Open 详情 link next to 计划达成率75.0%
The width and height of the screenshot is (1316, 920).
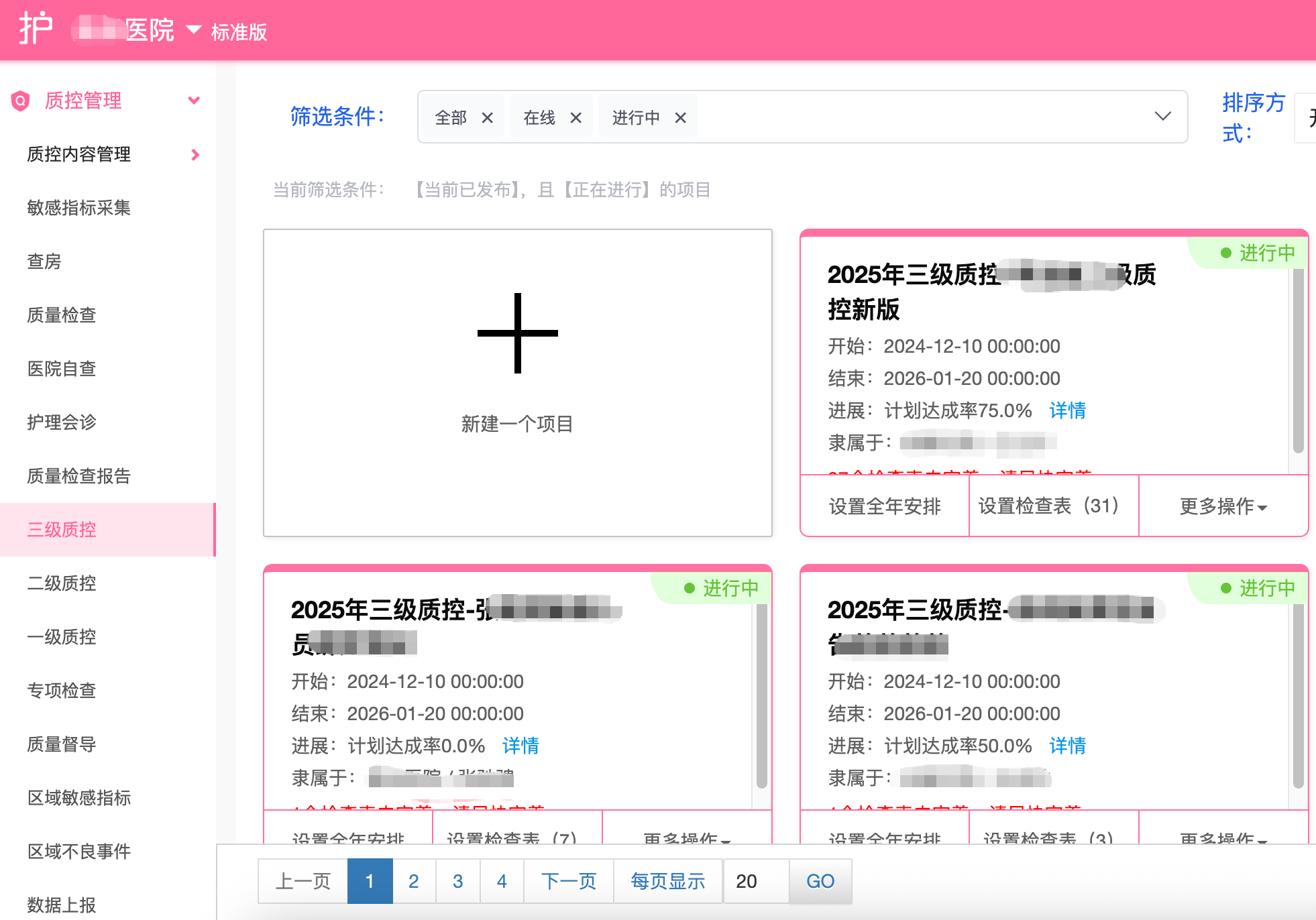(1067, 411)
